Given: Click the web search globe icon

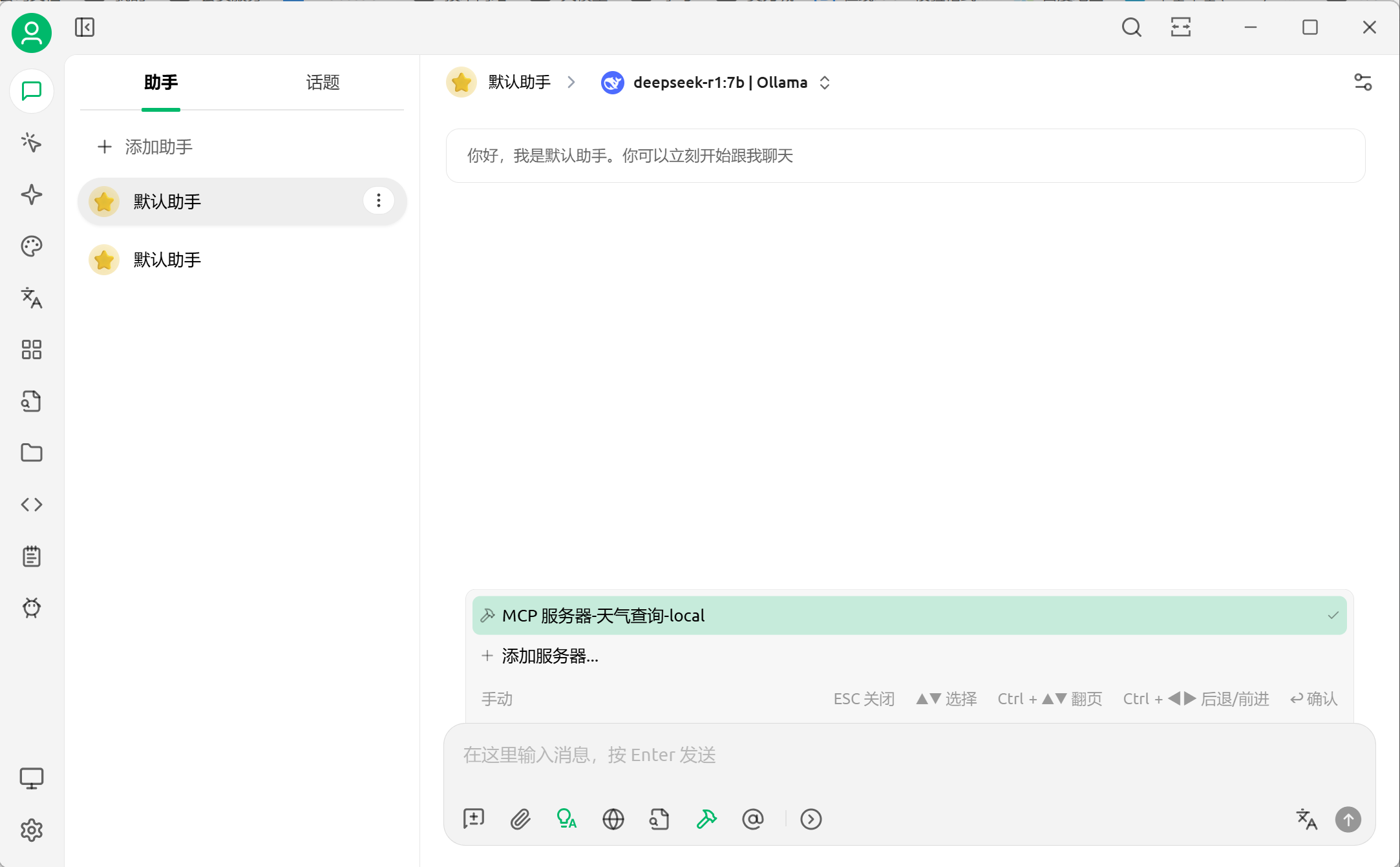Looking at the screenshot, I should pos(613,819).
